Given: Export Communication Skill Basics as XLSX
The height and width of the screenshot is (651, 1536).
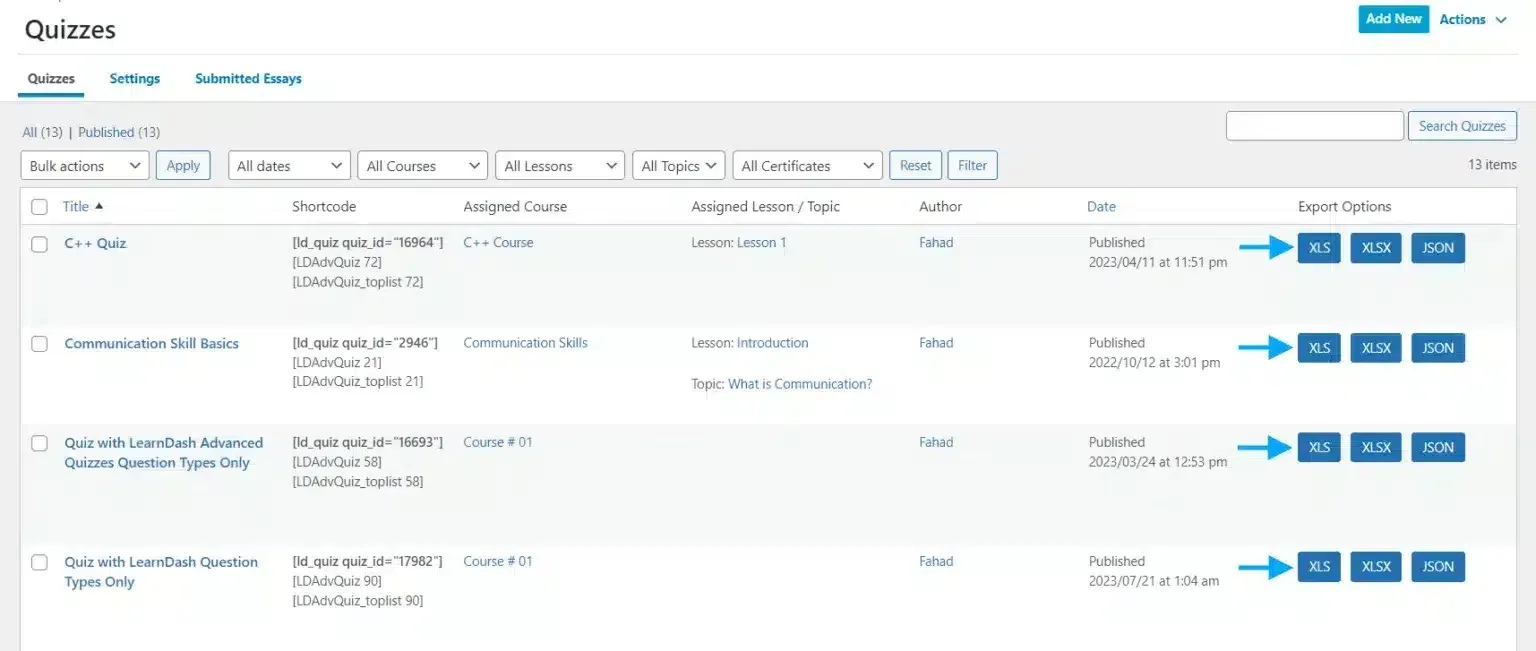Looking at the screenshot, I should (1375, 348).
